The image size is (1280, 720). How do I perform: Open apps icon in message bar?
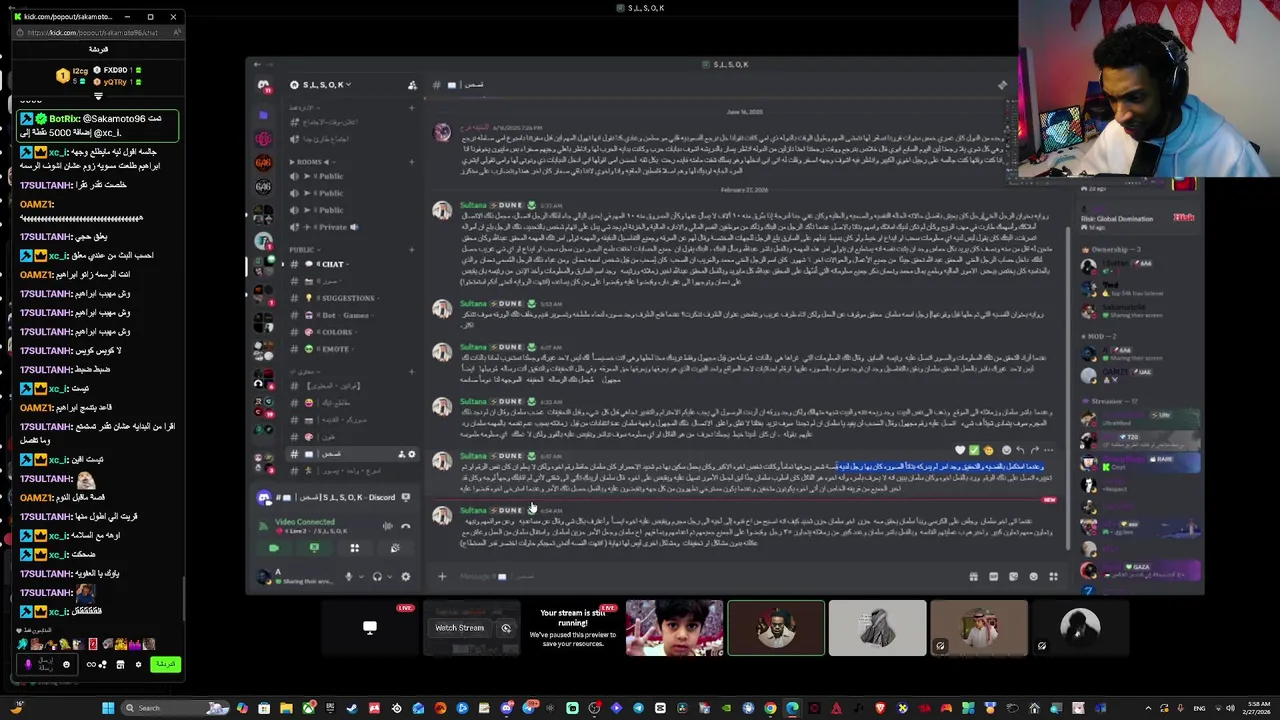(x=1053, y=576)
